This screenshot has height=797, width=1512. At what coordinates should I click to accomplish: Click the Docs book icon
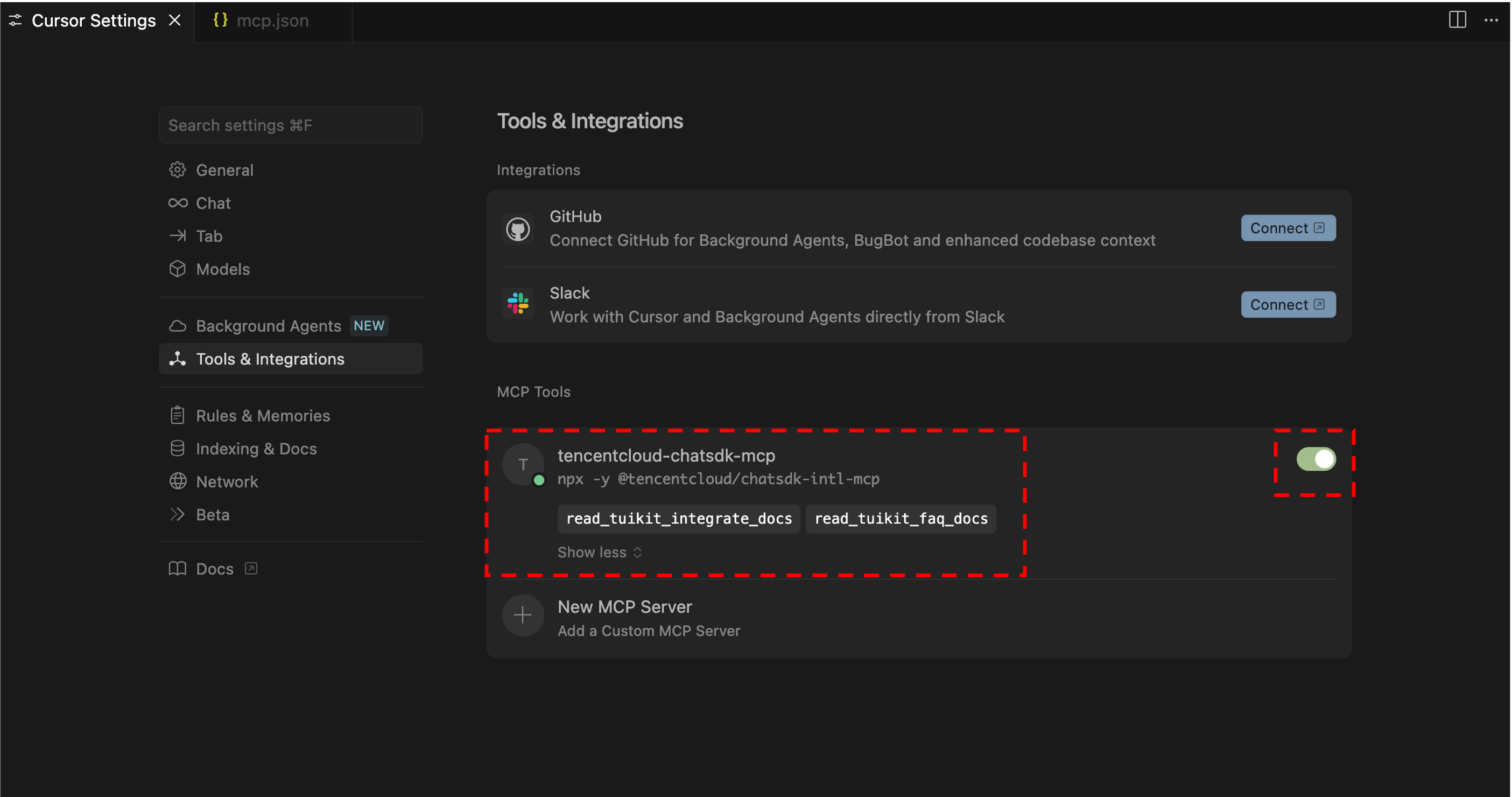pyautogui.click(x=177, y=569)
